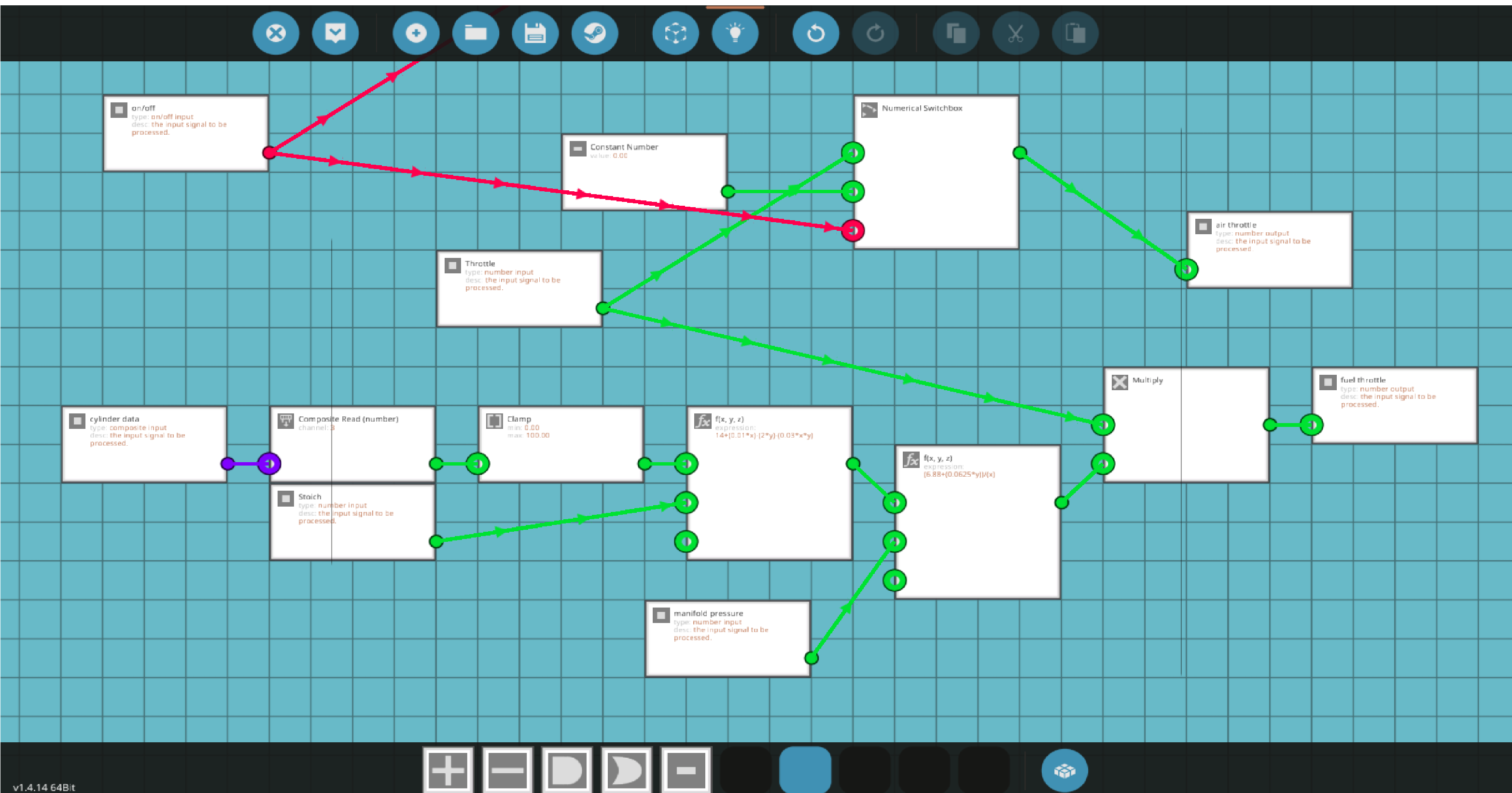Open the load folder icon

tap(476, 33)
